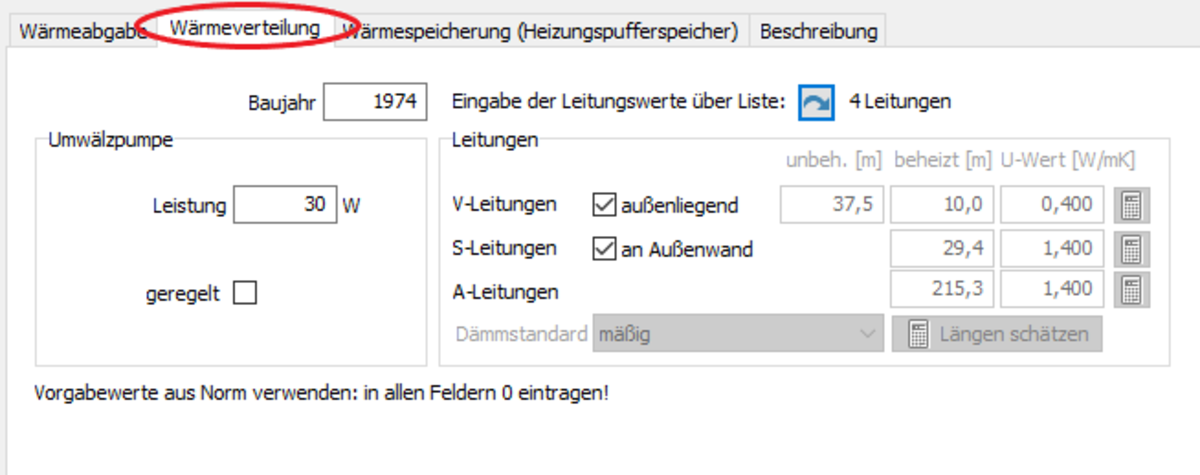Image resolution: width=1200 pixels, height=475 pixels.
Task: Click calculator icon on Längen schätzen button
Action: tap(919, 334)
